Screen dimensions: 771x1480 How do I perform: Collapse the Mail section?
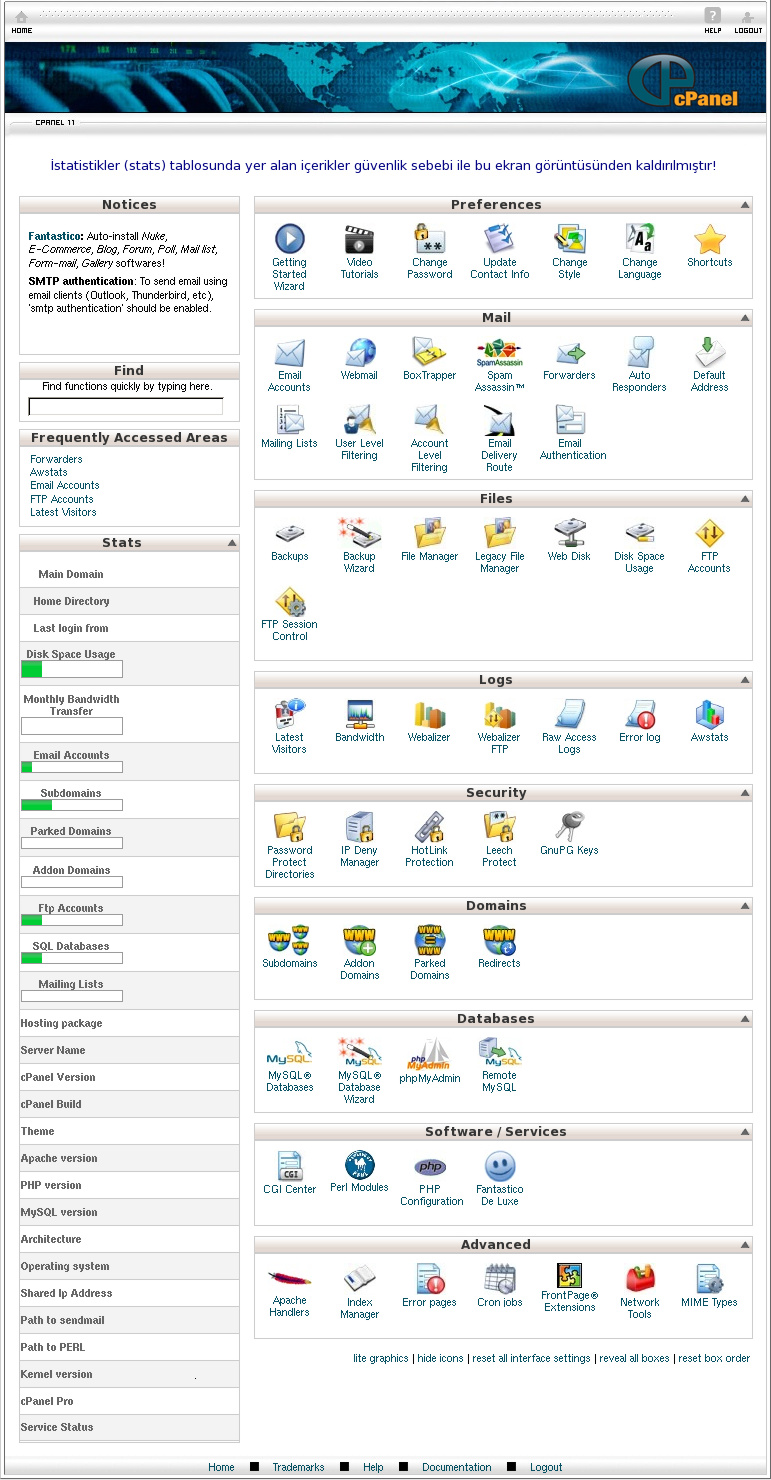[745, 318]
